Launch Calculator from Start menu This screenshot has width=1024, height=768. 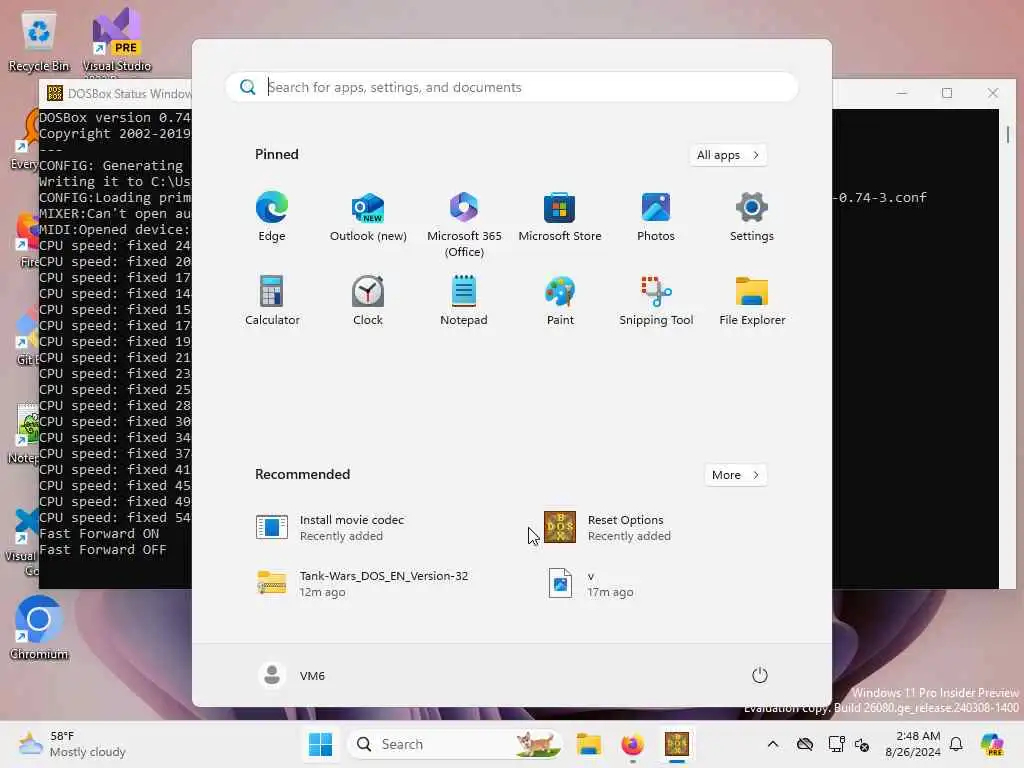tap(272, 300)
